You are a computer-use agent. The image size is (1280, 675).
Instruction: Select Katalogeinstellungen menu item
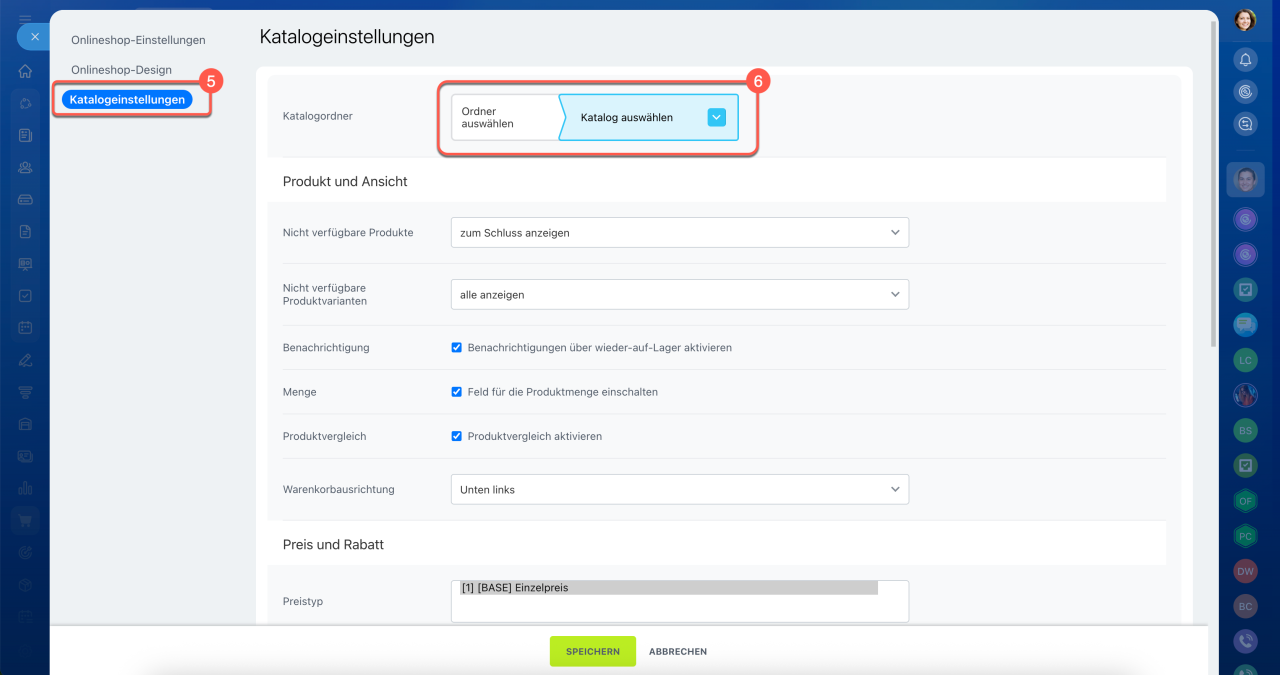127,100
